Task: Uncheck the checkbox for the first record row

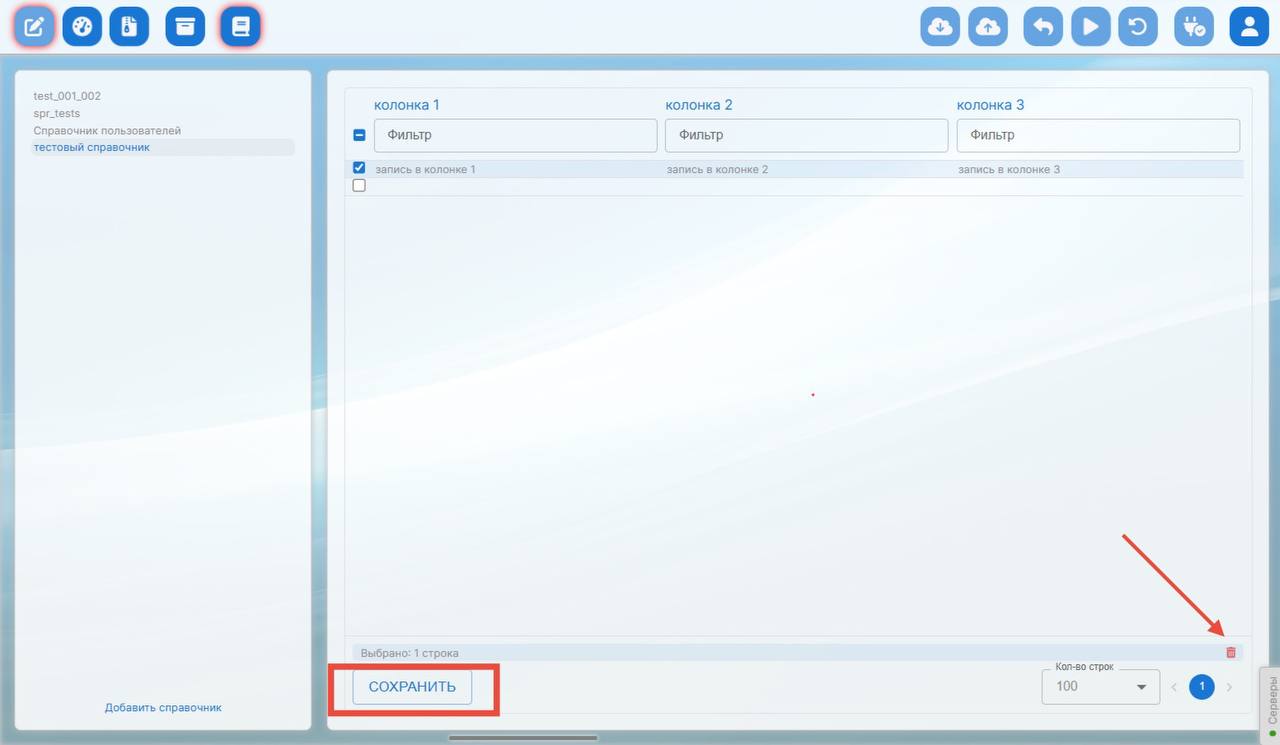Action: click(359, 168)
